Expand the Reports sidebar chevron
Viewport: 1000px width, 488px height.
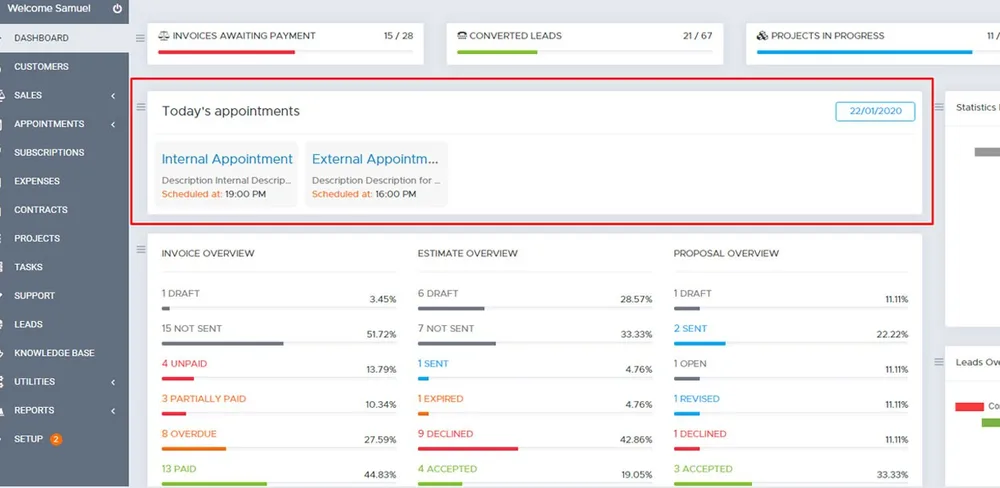click(113, 411)
